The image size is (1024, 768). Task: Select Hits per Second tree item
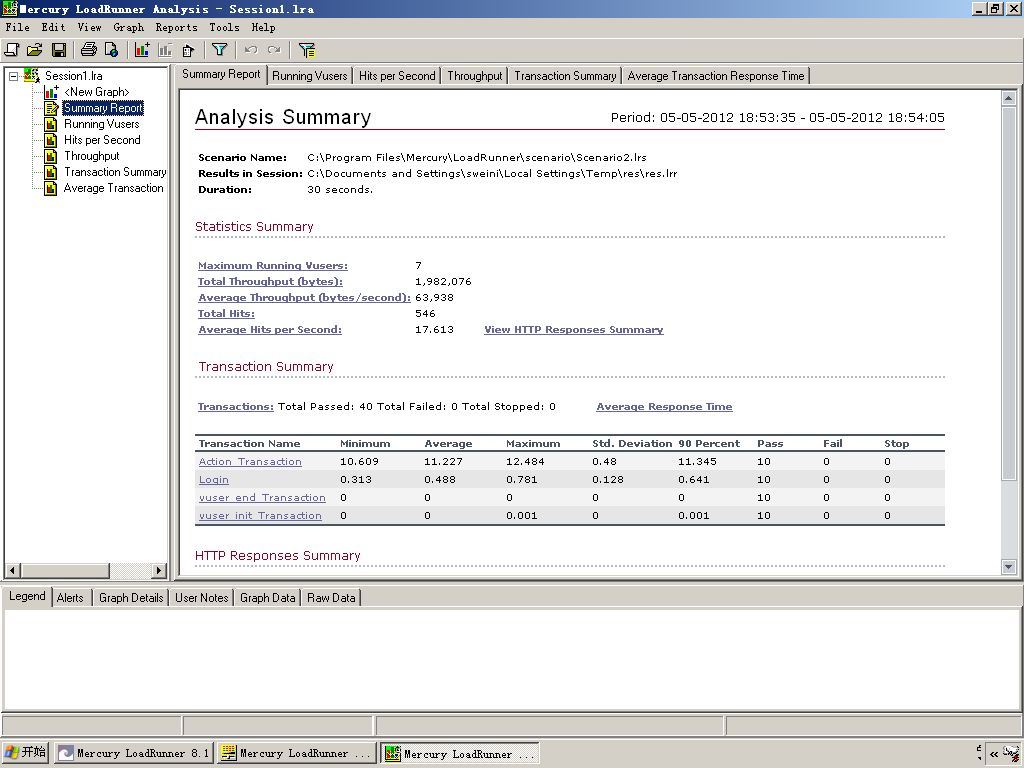pos(102,140)
